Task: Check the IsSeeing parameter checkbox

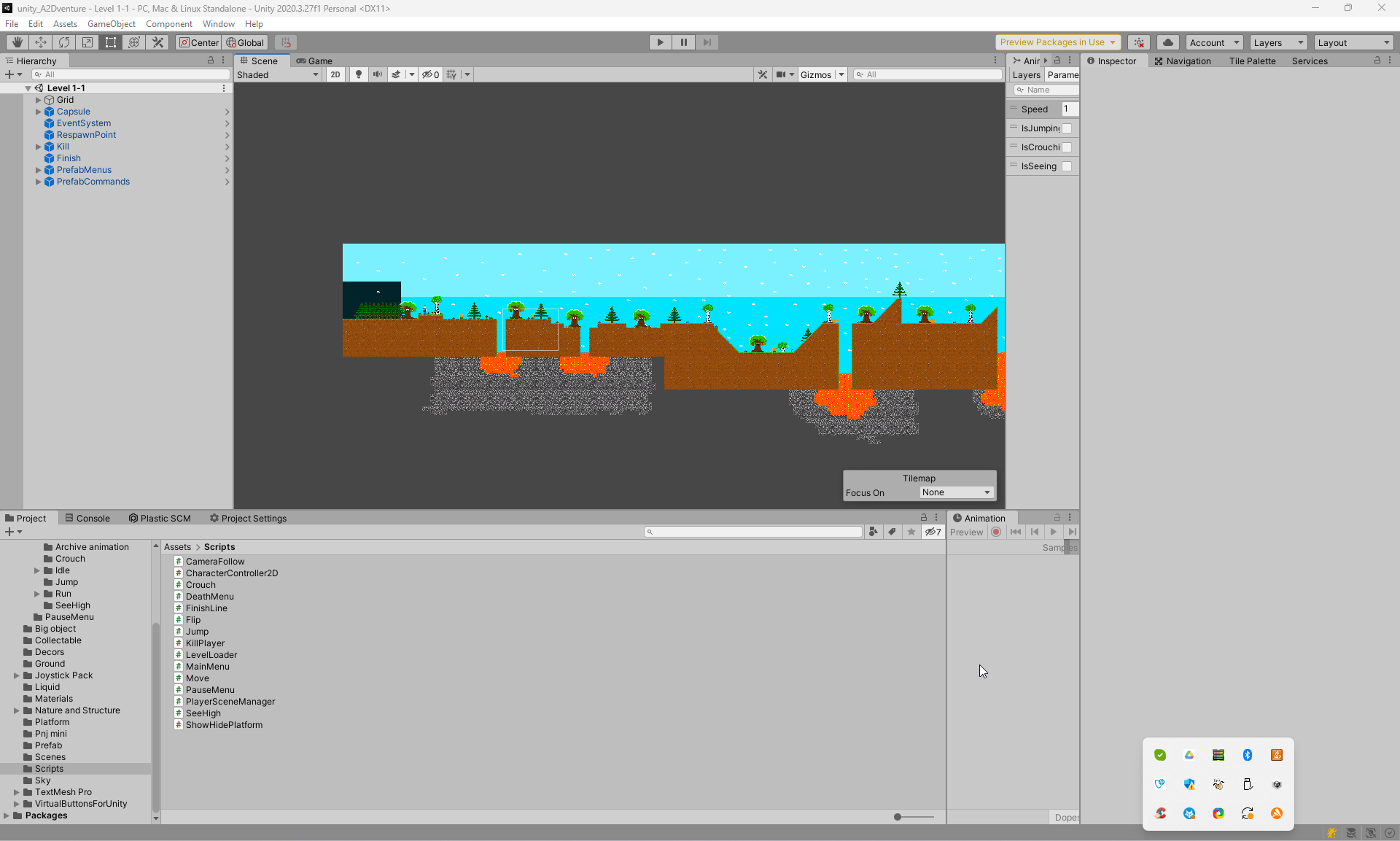Action: pyautogui.click(x=1067, y=166)
